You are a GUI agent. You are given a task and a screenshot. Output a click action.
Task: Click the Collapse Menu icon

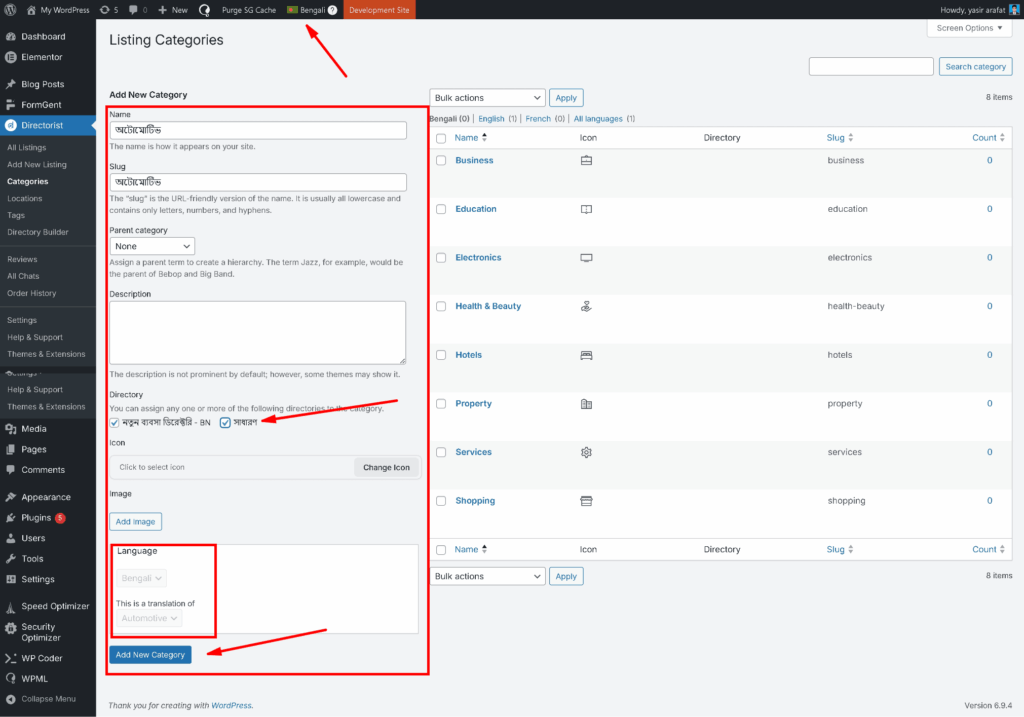coord(10,699)
